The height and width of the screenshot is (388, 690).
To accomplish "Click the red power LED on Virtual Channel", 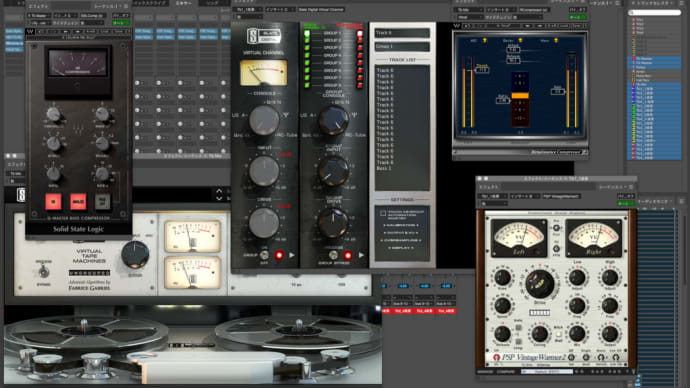I will (x=279, y=255).
